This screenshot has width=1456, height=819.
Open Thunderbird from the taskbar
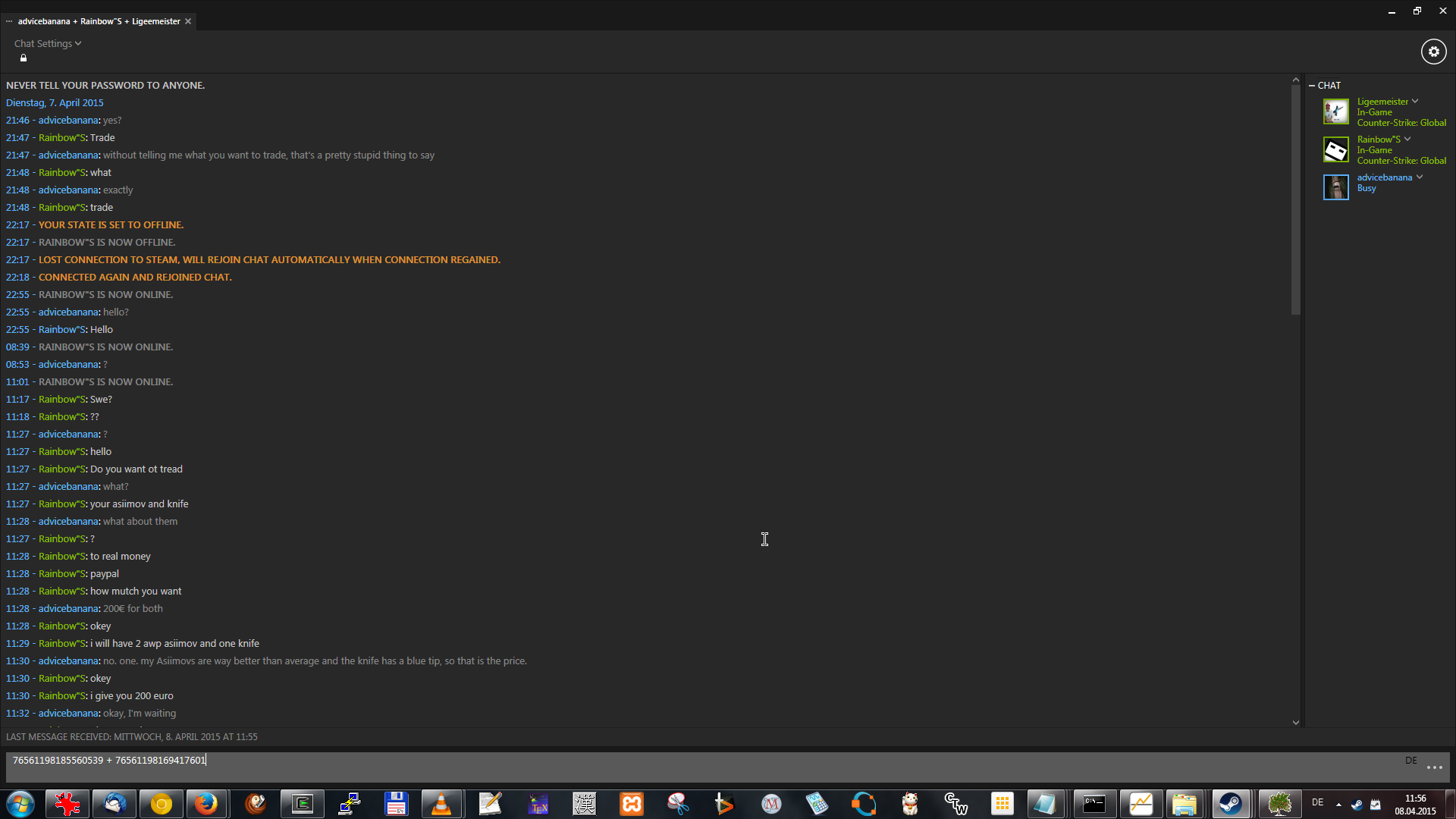pos(115,804)
